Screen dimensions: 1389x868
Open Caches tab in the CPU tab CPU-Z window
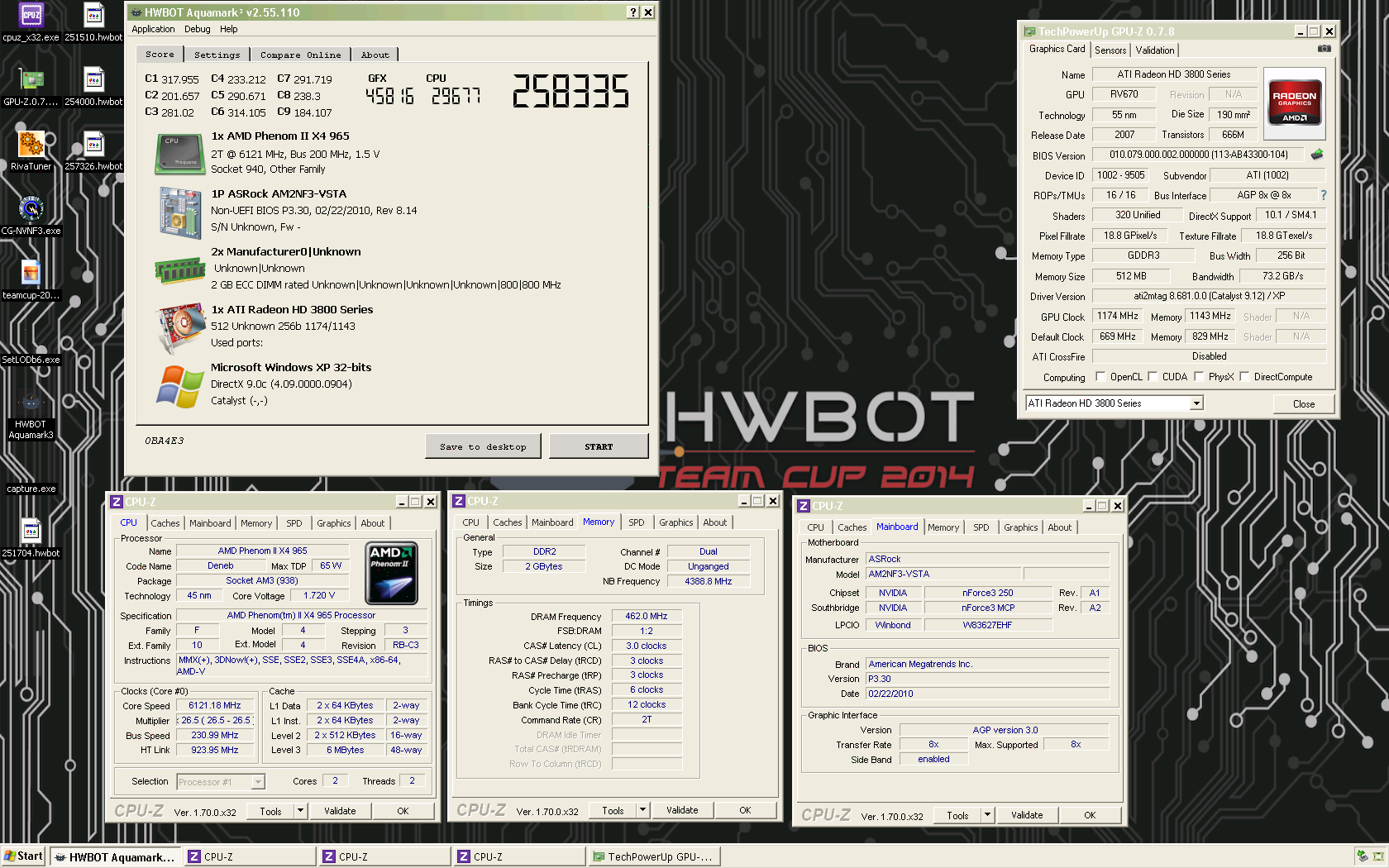(165, 523)
